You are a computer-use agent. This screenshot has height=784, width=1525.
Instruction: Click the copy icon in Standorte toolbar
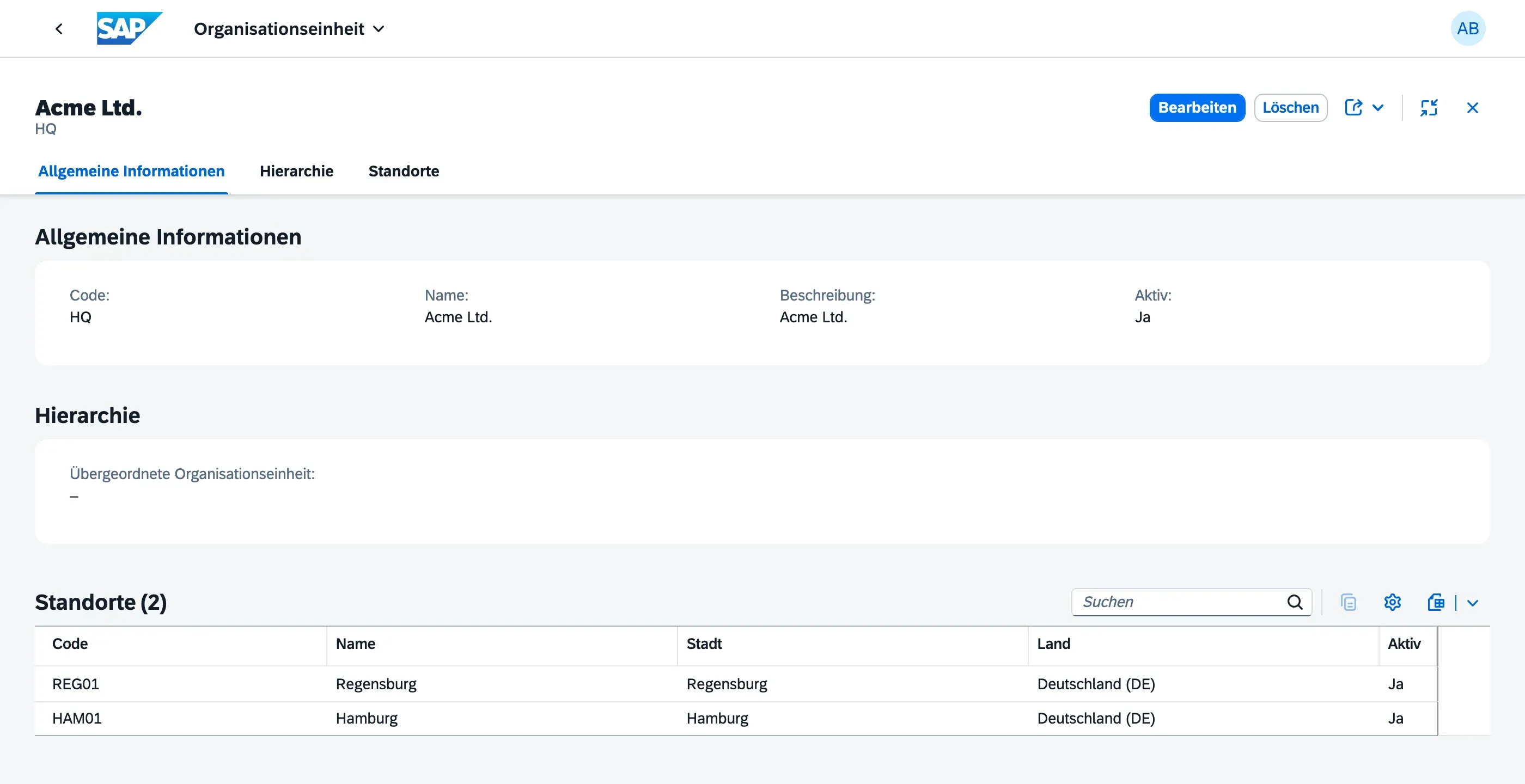[1349, 602]
